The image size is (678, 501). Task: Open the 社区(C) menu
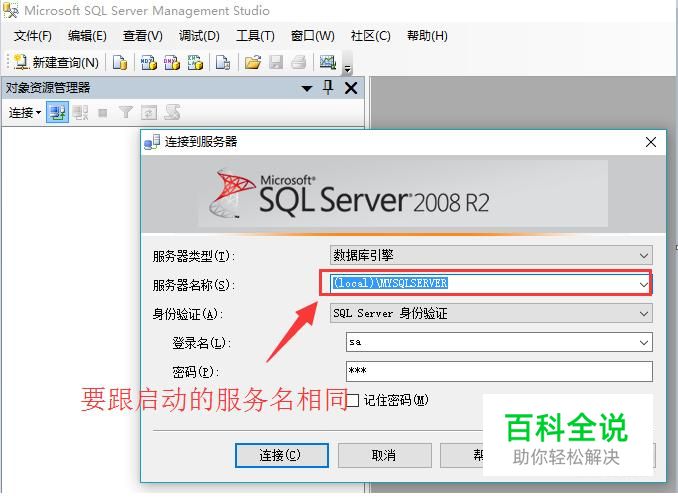pyautogui.click(x=371, y=36)
